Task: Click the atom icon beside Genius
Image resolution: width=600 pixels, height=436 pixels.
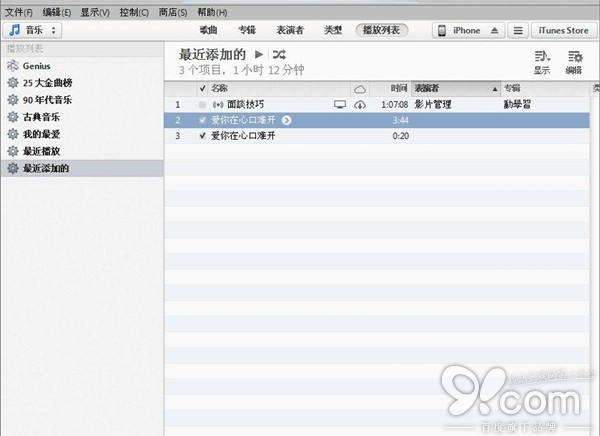Action: pyautogui.click(x=13, y=66)
